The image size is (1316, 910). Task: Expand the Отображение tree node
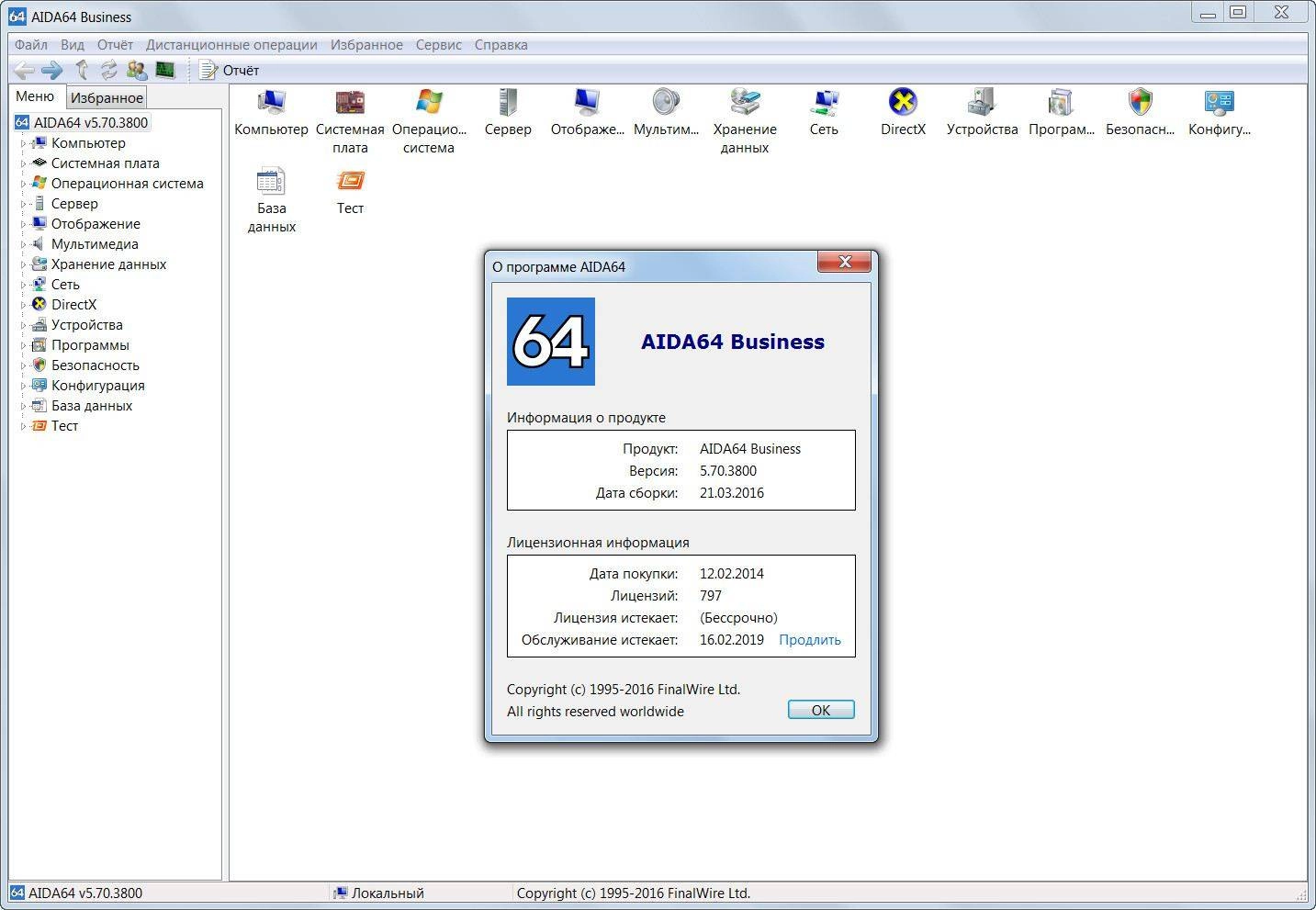[x=24, y=224]
